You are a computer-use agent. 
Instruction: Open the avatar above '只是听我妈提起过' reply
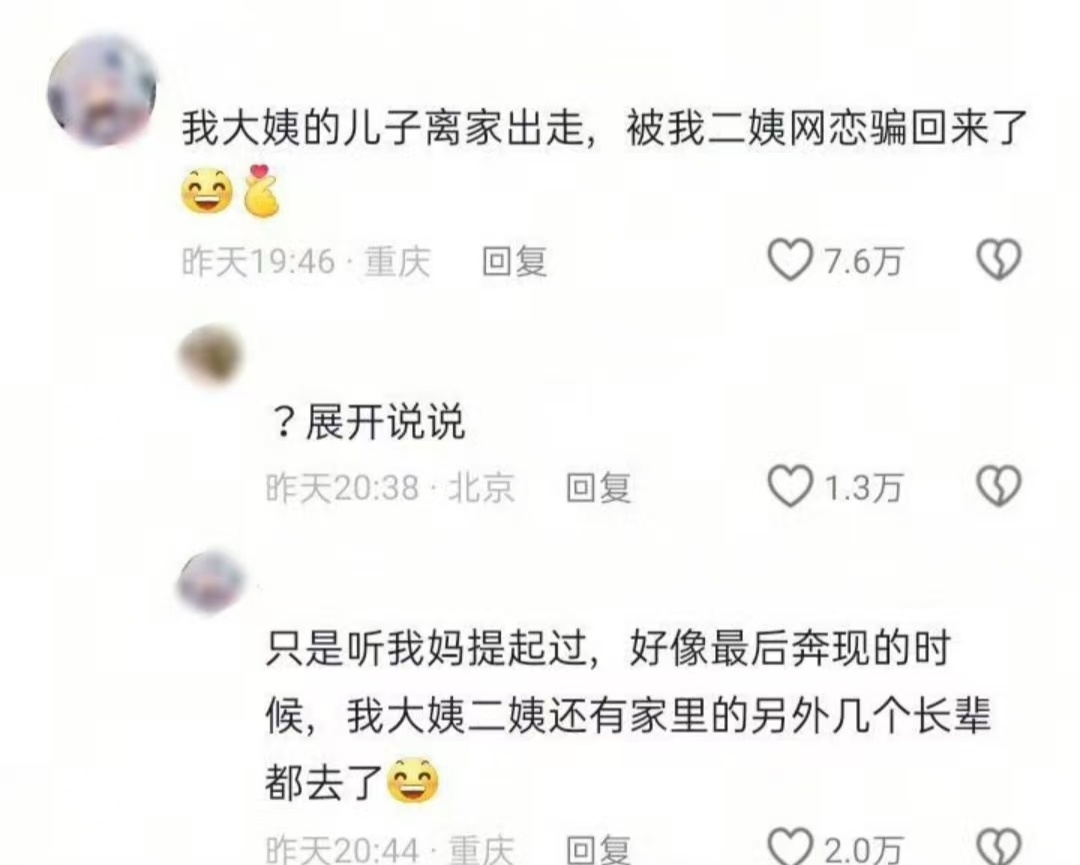(x=211, y=583)
